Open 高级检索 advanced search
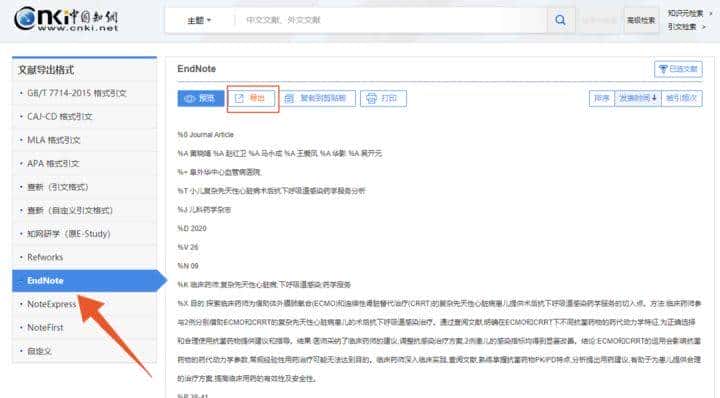 [641, 21]
